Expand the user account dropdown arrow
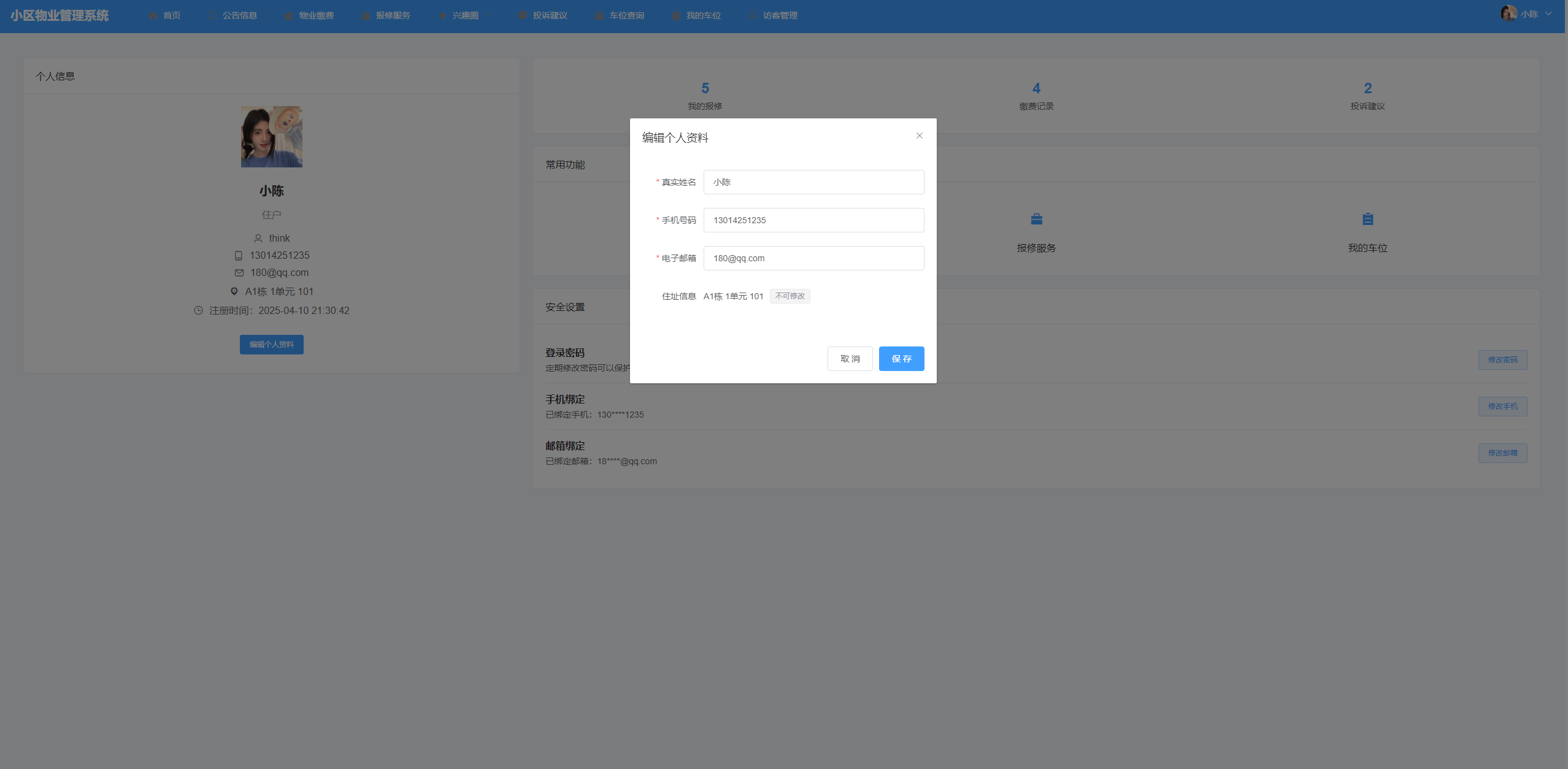The height and width of the screenshot is (769, 1568). click(x=1548, y=13)
